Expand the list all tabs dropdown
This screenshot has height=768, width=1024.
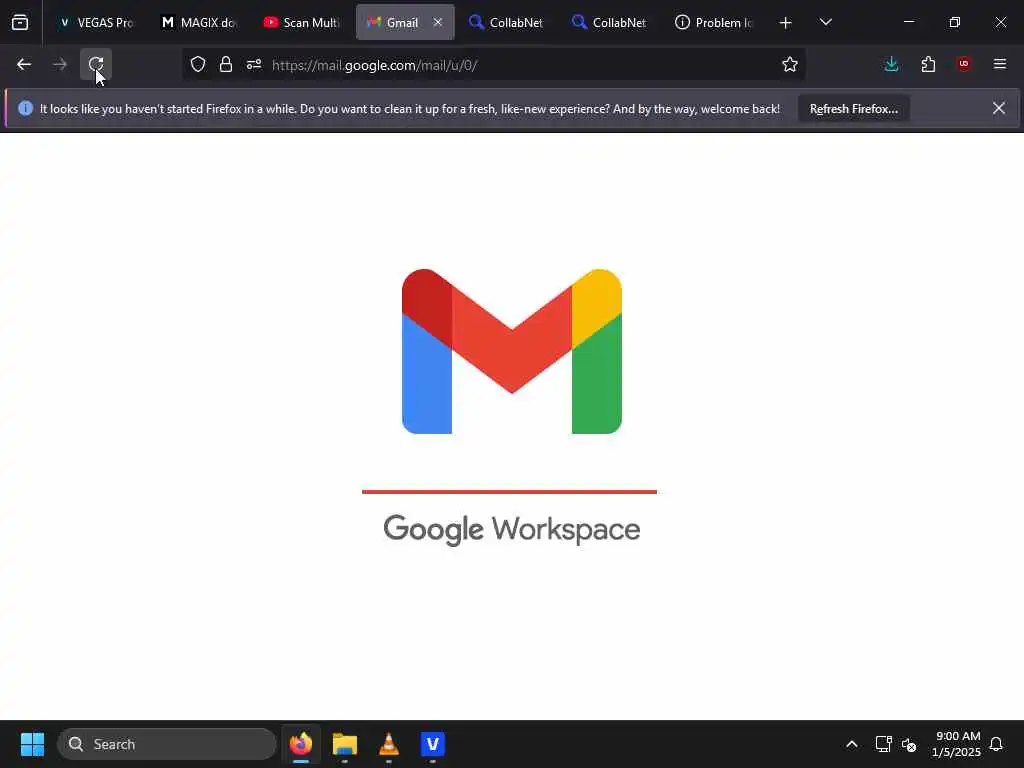pos(825,23)
